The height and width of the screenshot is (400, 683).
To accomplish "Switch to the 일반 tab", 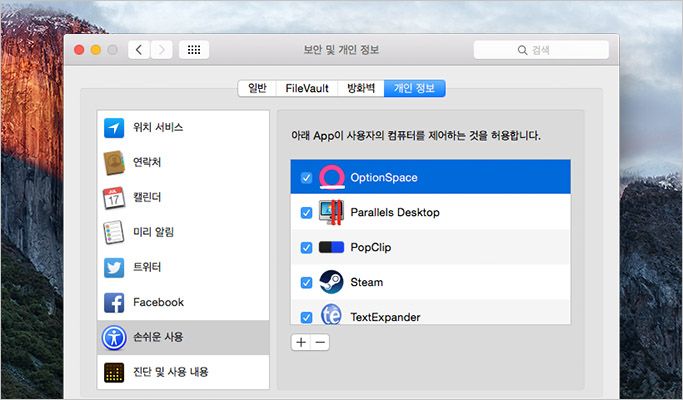I will click(257, 88).
